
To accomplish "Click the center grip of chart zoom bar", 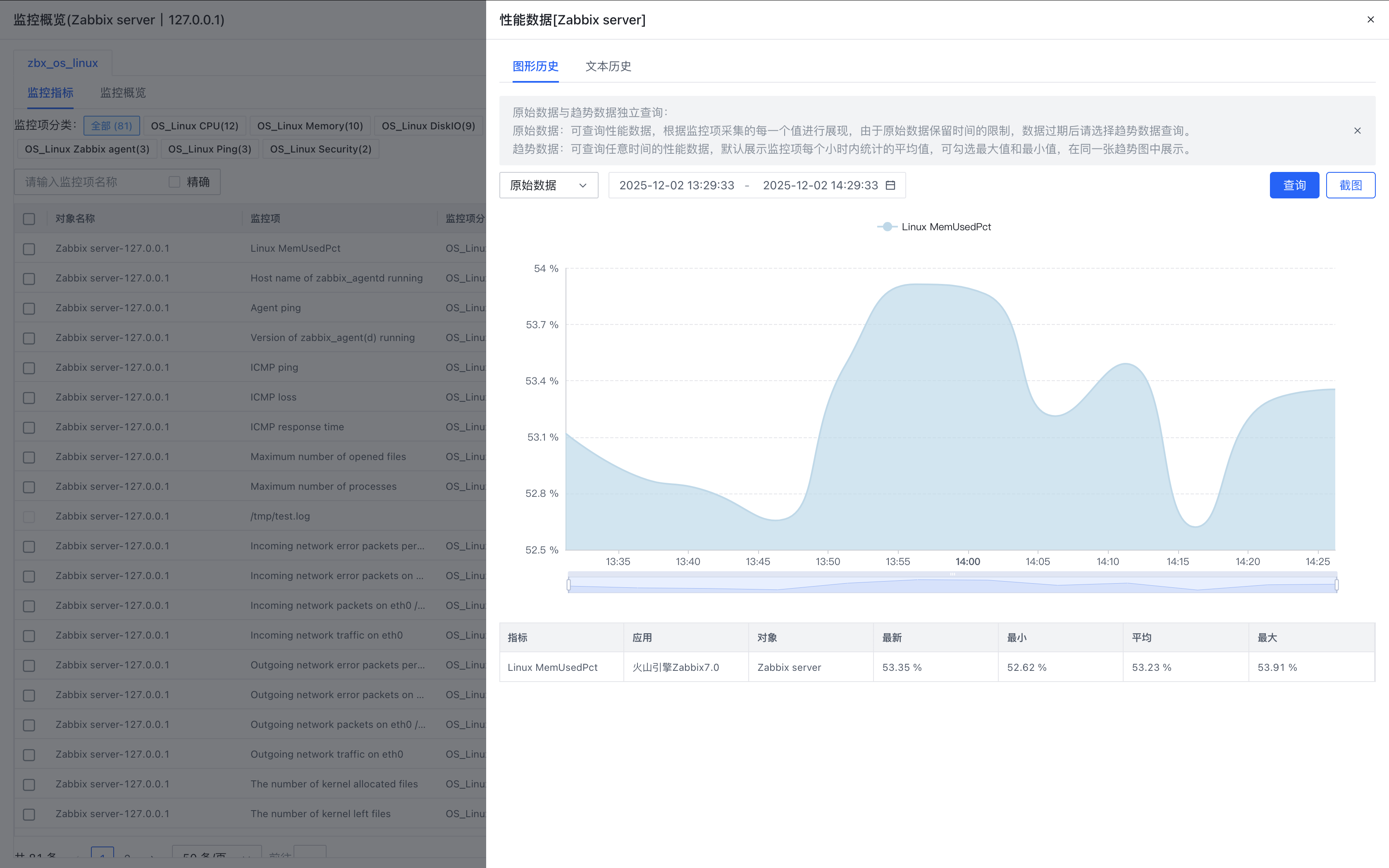I will tap(952, 575).
